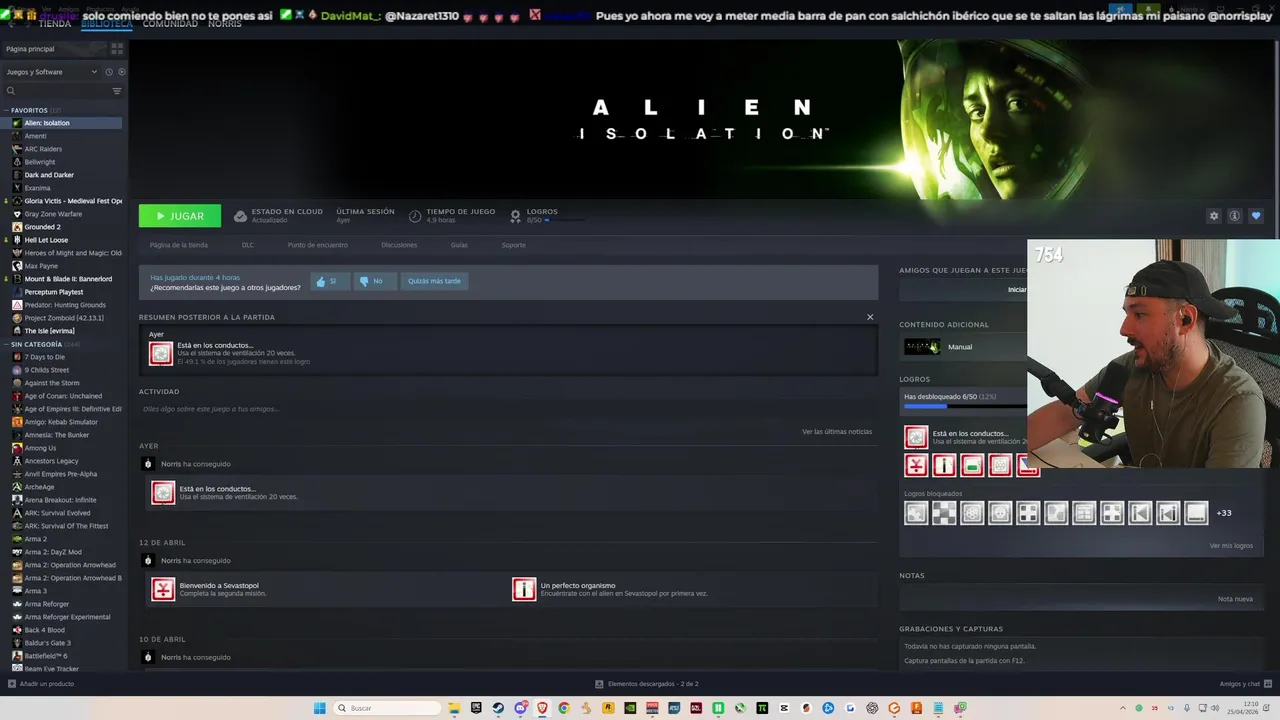Start the game with JUGAR button
1280x720 pixels.
180,216
